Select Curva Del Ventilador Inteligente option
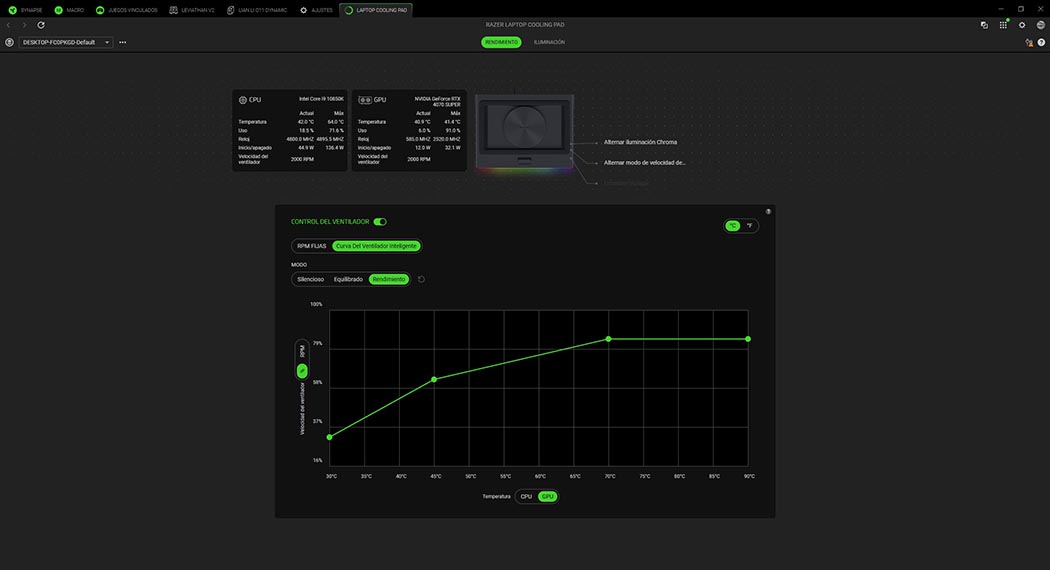 (376, 246)
